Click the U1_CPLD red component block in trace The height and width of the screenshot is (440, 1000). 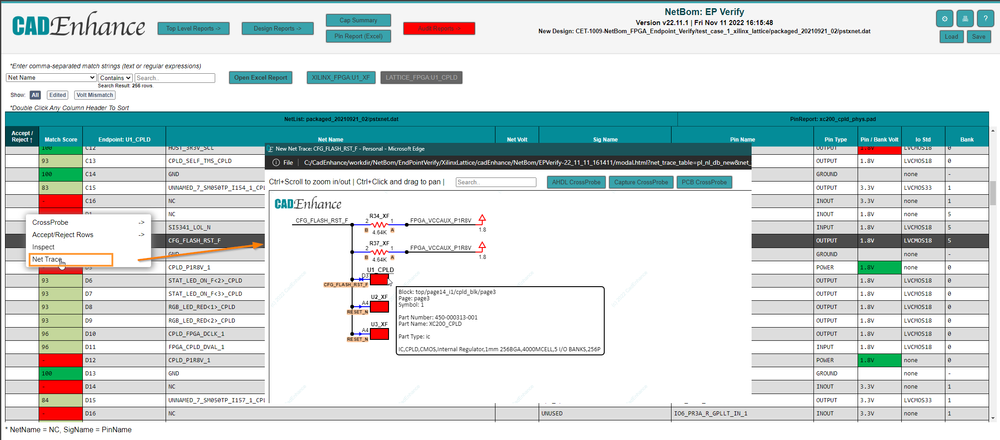pyautogui.click(x=379, y=279)
